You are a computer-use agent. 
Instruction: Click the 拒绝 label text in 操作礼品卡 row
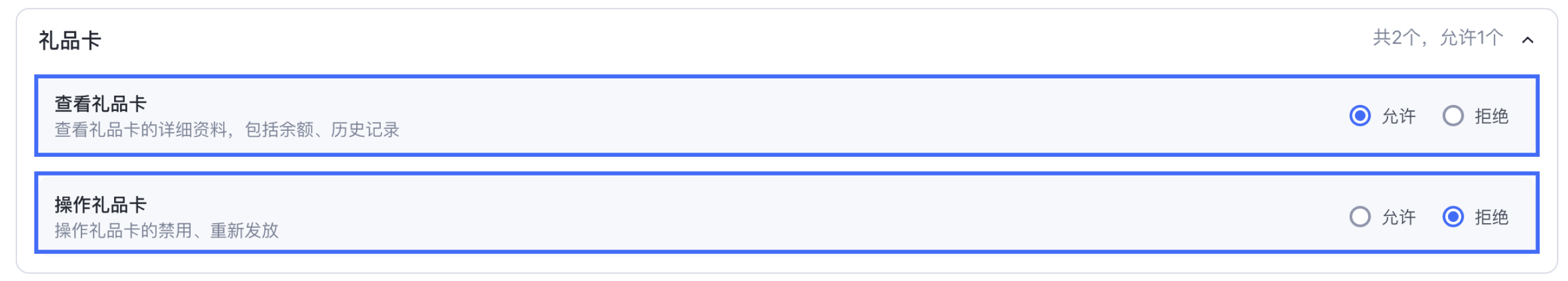[1491, 217]
